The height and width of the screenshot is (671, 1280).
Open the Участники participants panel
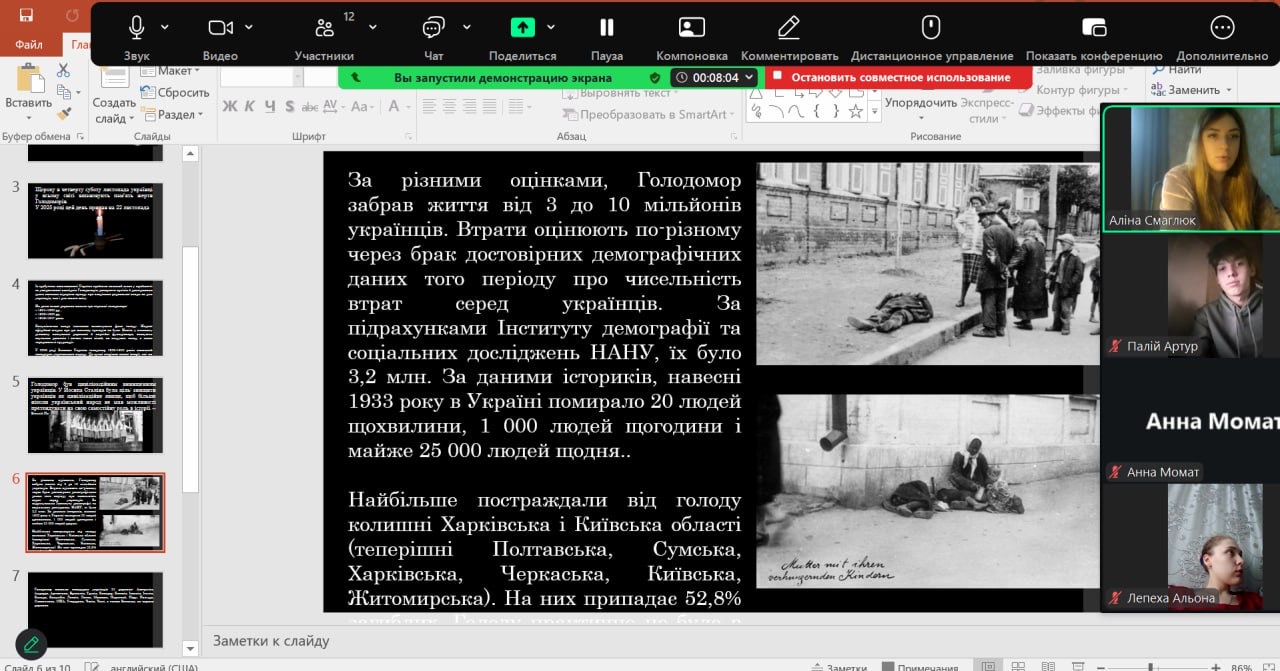pyautogui.click(x=324, y=28)
